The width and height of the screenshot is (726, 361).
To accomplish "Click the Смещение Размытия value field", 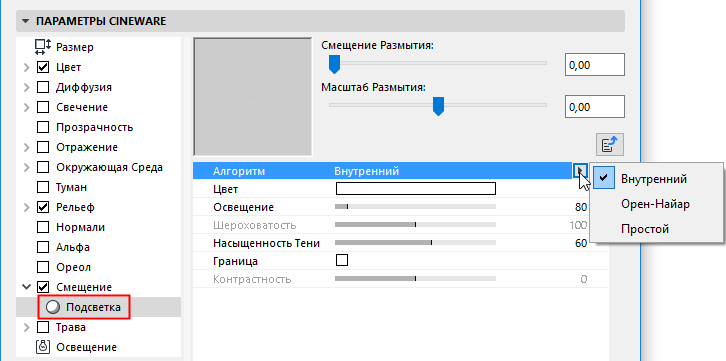I will 595,65.
